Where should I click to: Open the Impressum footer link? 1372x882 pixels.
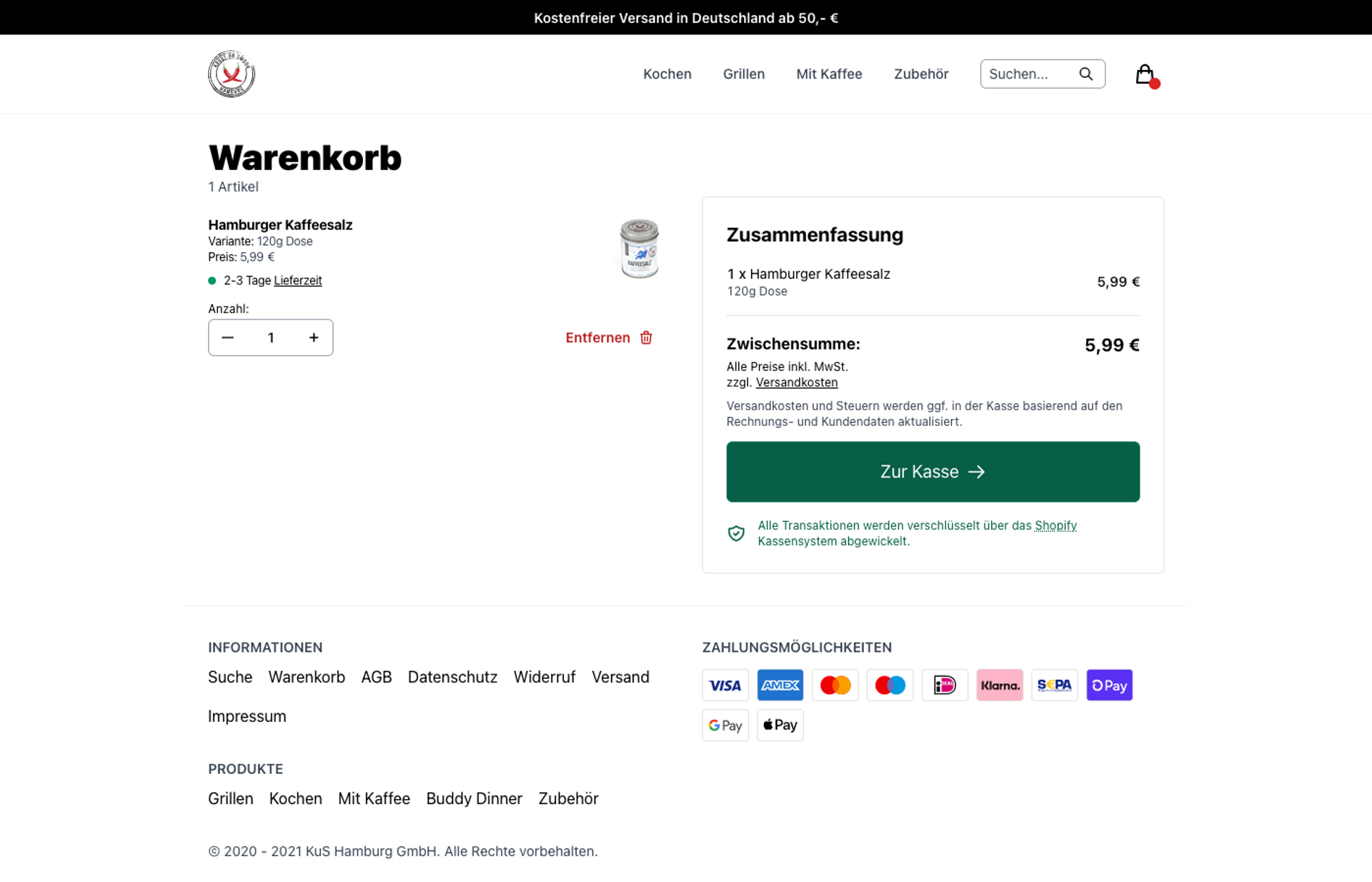[x=247, y=716]
